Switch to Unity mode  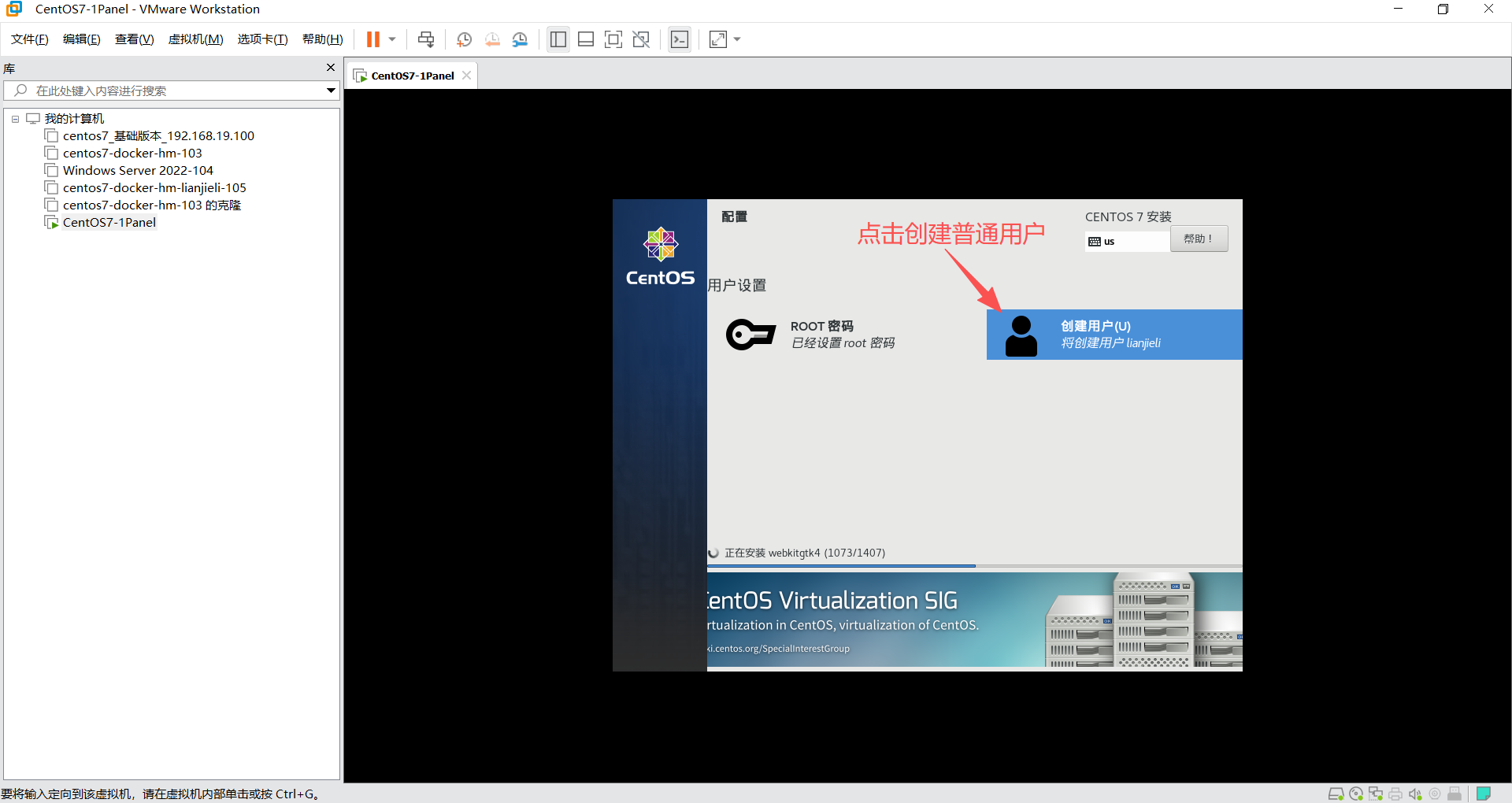[x=641, y=39]
